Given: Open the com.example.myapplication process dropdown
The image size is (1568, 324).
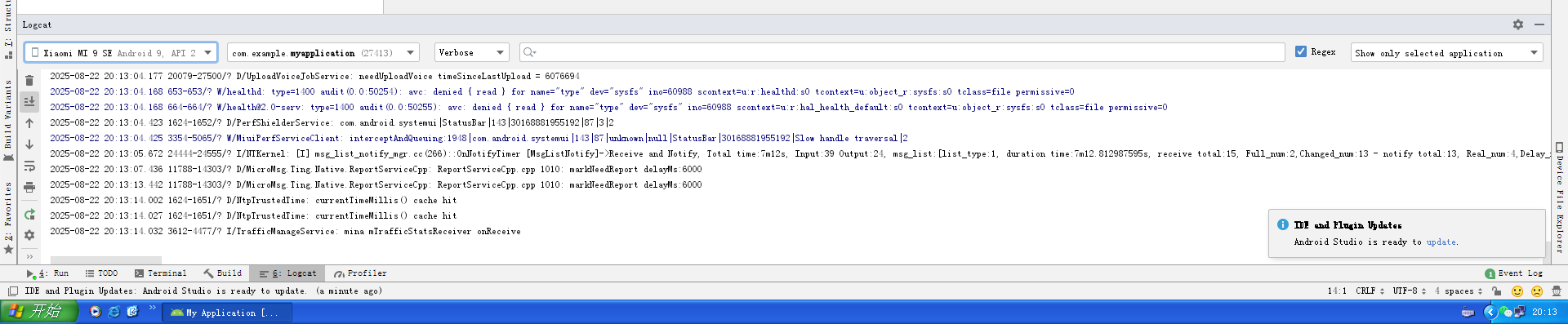Looking at the screenshot, I should point(323,53).
